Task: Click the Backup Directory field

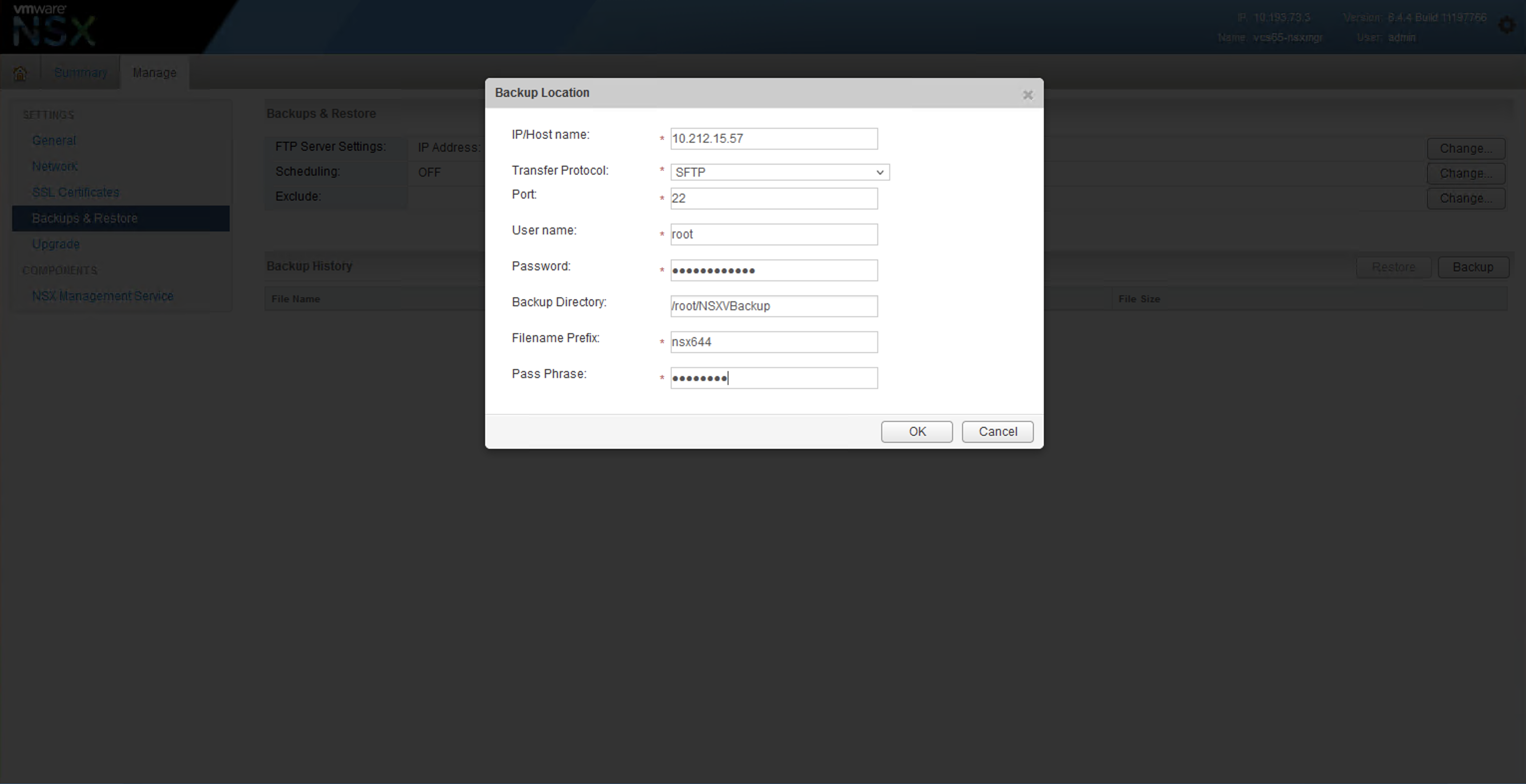Action: click(773, 306)
